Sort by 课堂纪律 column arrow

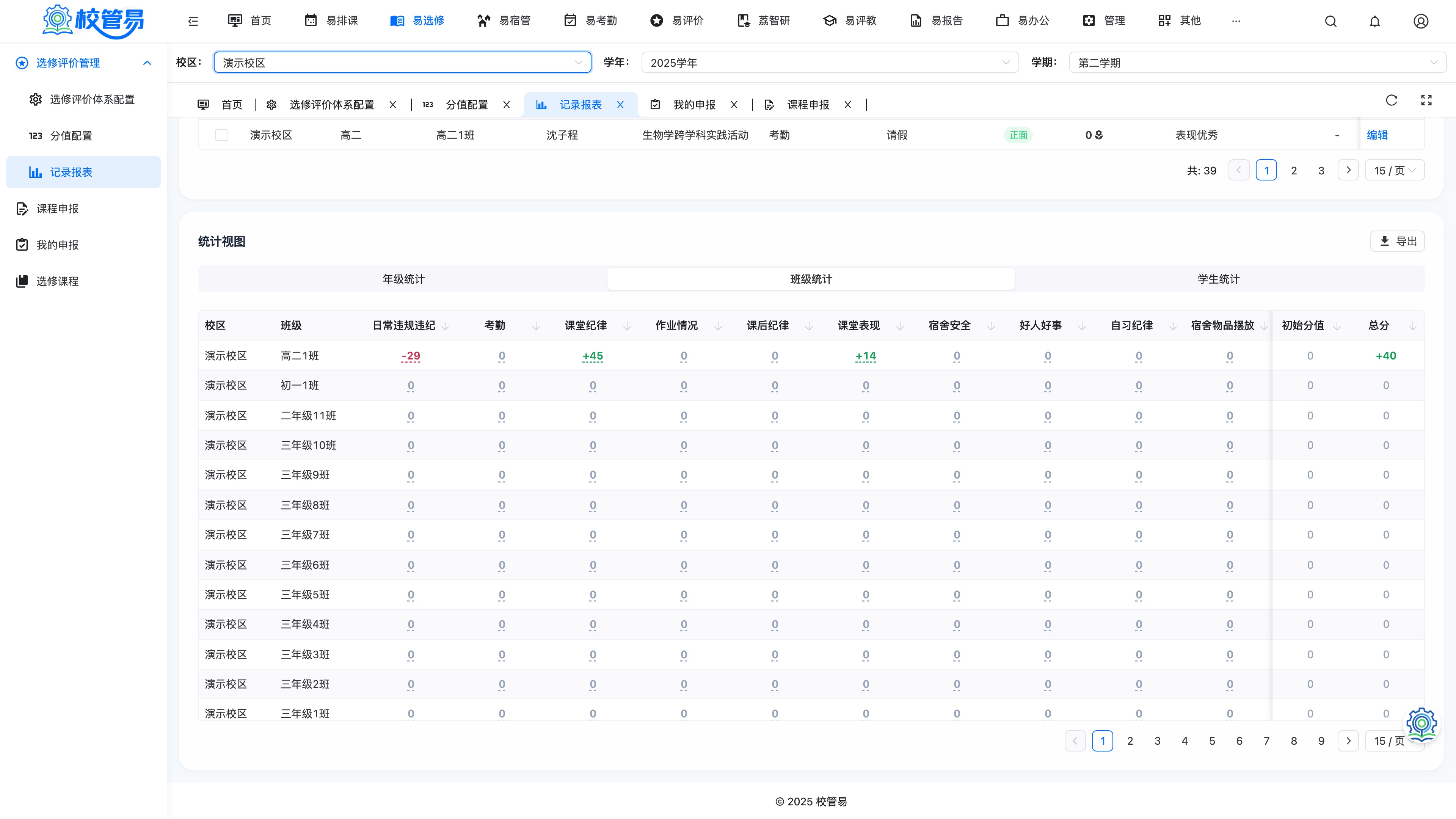pos(627,326)
